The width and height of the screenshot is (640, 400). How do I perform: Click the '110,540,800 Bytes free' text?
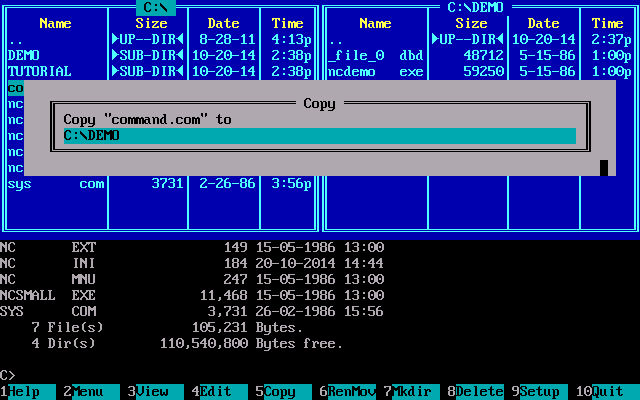coord(251,344)
